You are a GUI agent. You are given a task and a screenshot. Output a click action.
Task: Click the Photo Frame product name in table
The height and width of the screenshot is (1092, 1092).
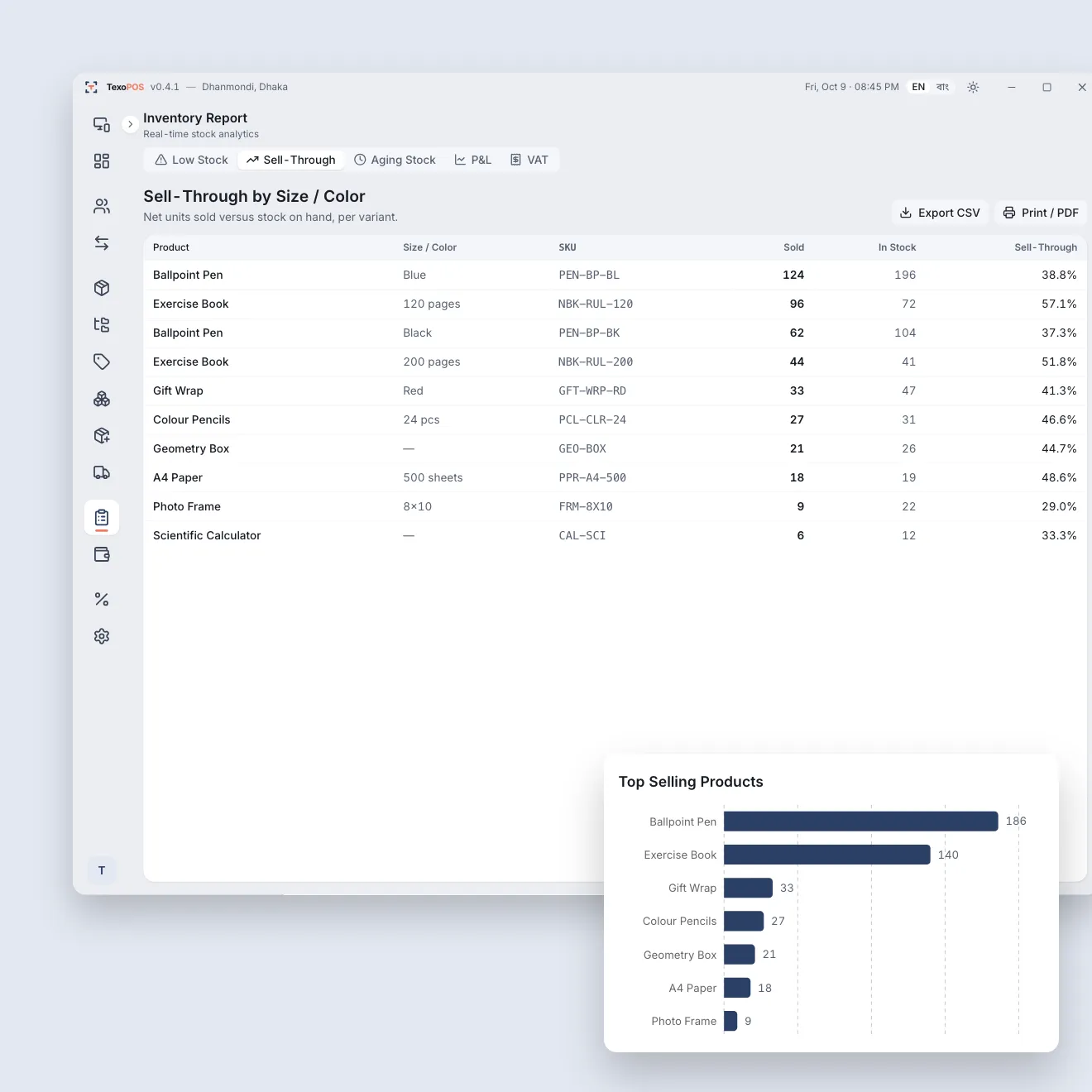(x=187, y=506)
